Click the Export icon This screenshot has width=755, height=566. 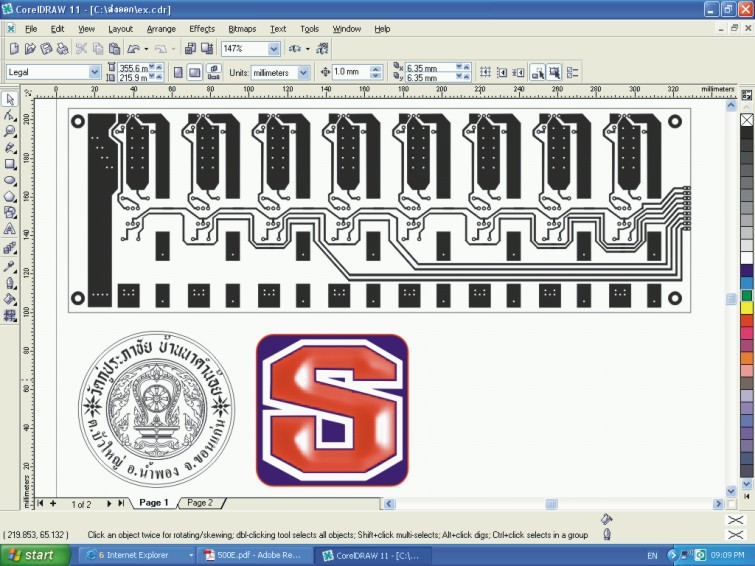207,49
